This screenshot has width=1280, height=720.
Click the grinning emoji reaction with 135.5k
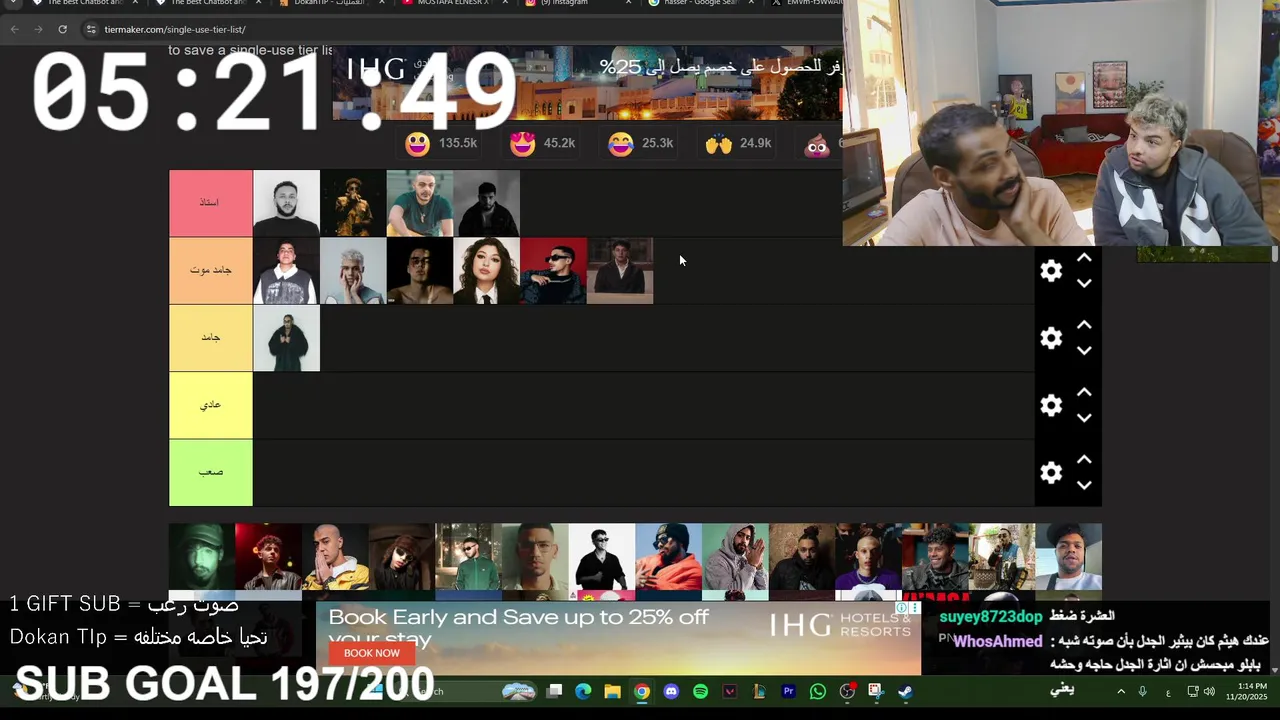[x=417, y=144]
